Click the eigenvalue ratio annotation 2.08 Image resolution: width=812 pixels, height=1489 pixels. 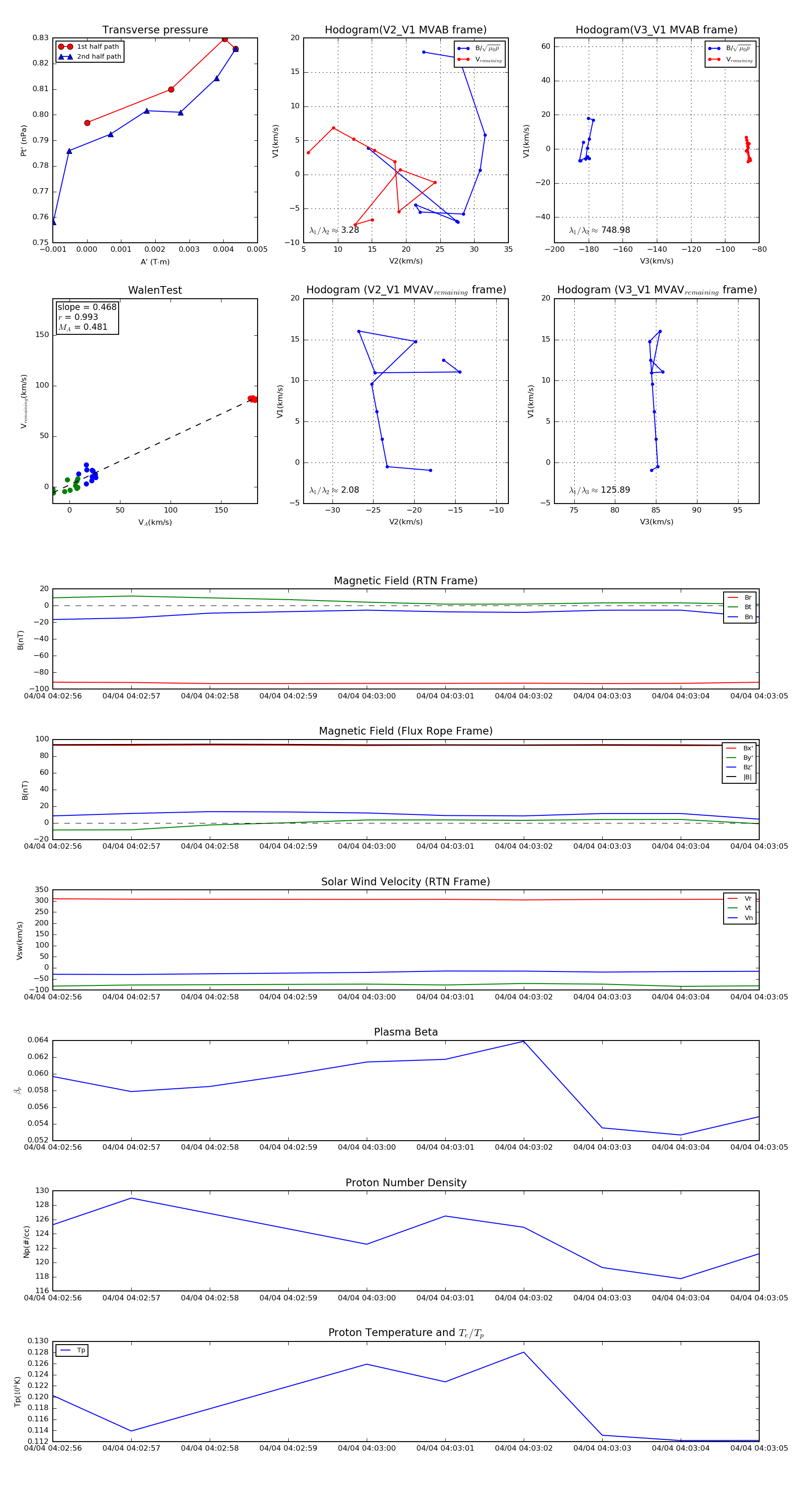click(x=334, y=490)
